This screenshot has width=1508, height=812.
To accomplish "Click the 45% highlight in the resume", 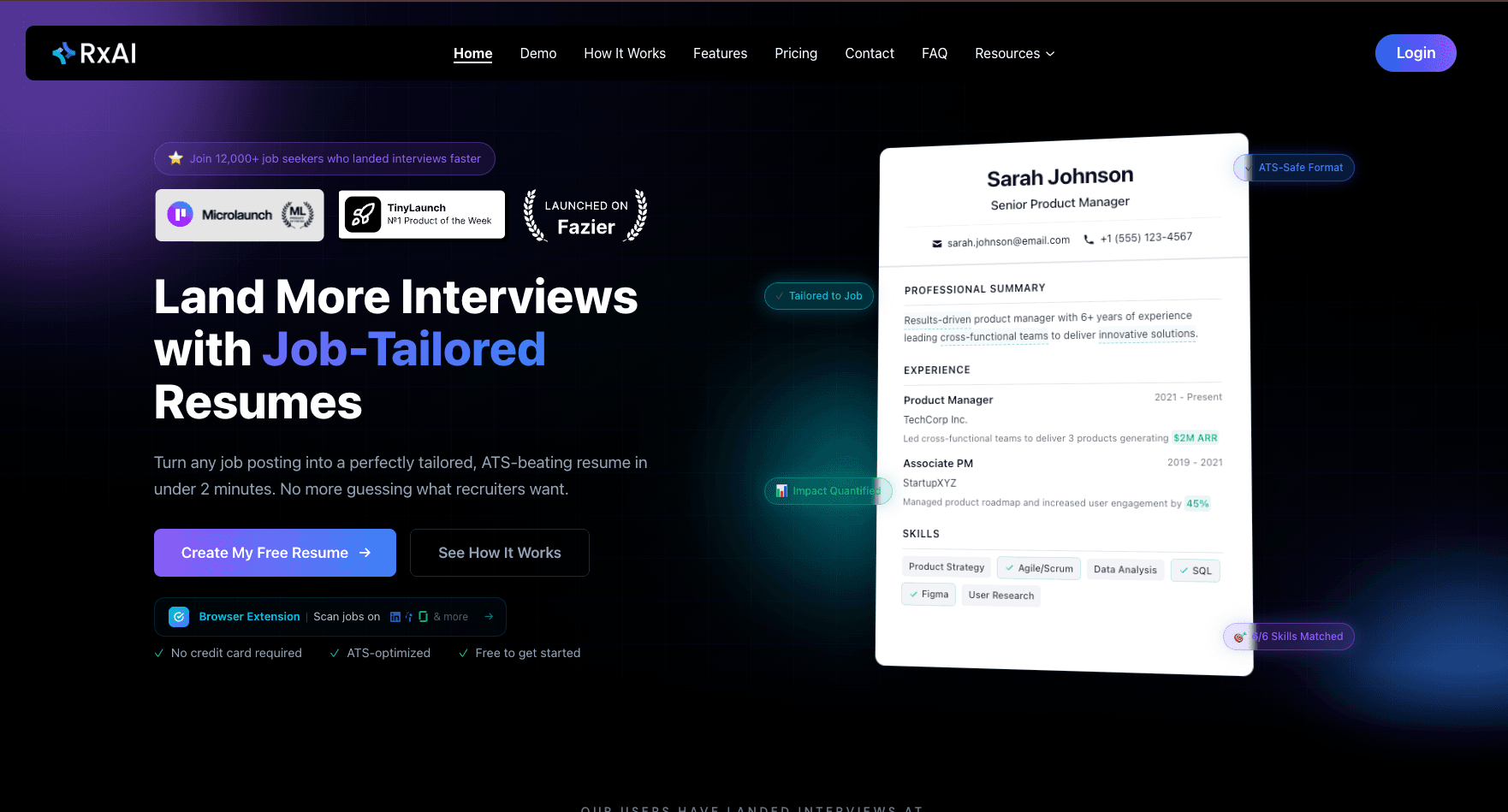I will (x=1197, y=504).
